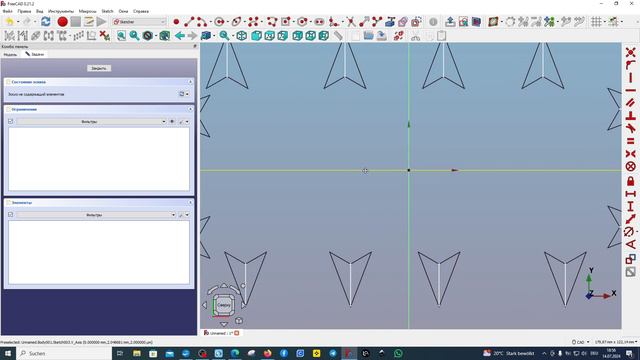The height and width of the screenshot is (360, 640).
Task: Open constraints settings dropdown arrow
Action: [187, 122]
